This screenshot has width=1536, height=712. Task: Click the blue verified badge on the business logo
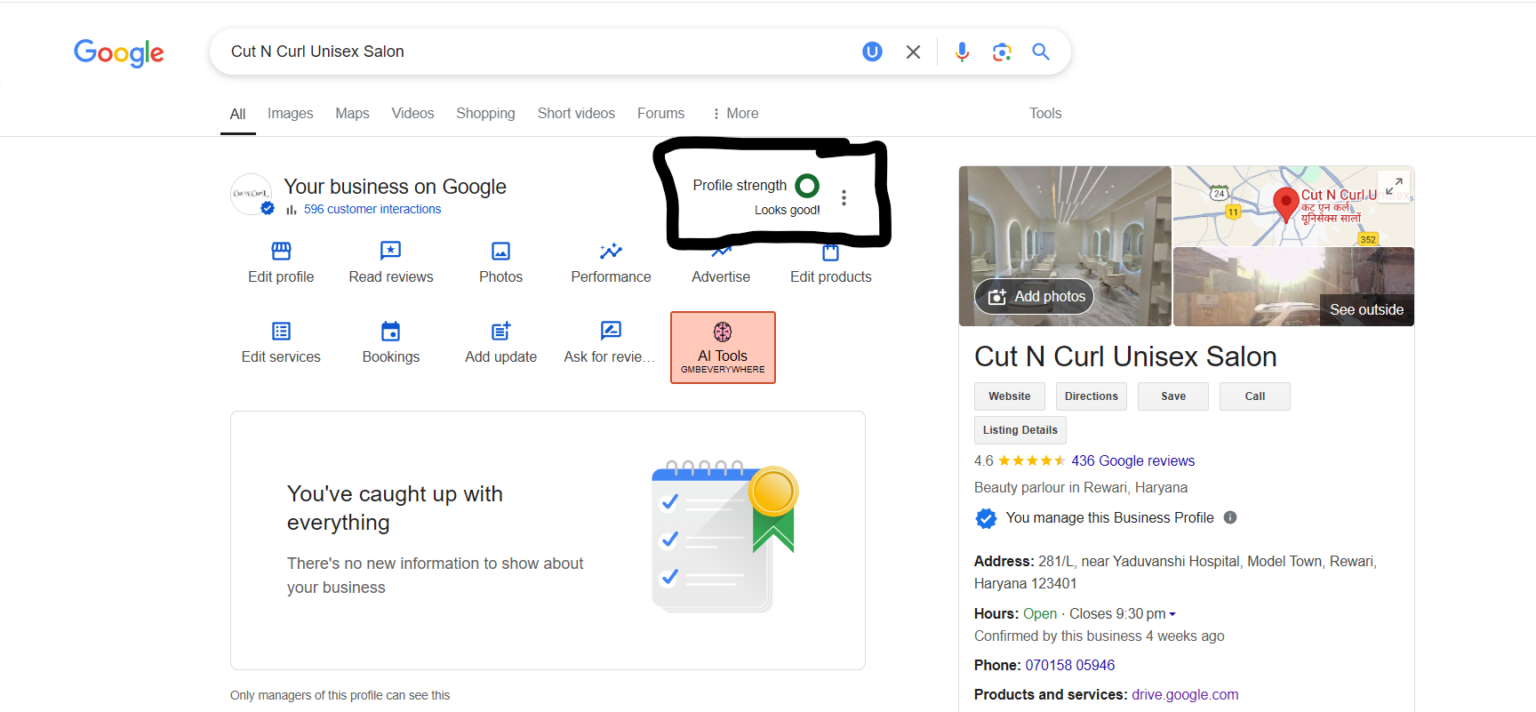pos(267,208)
